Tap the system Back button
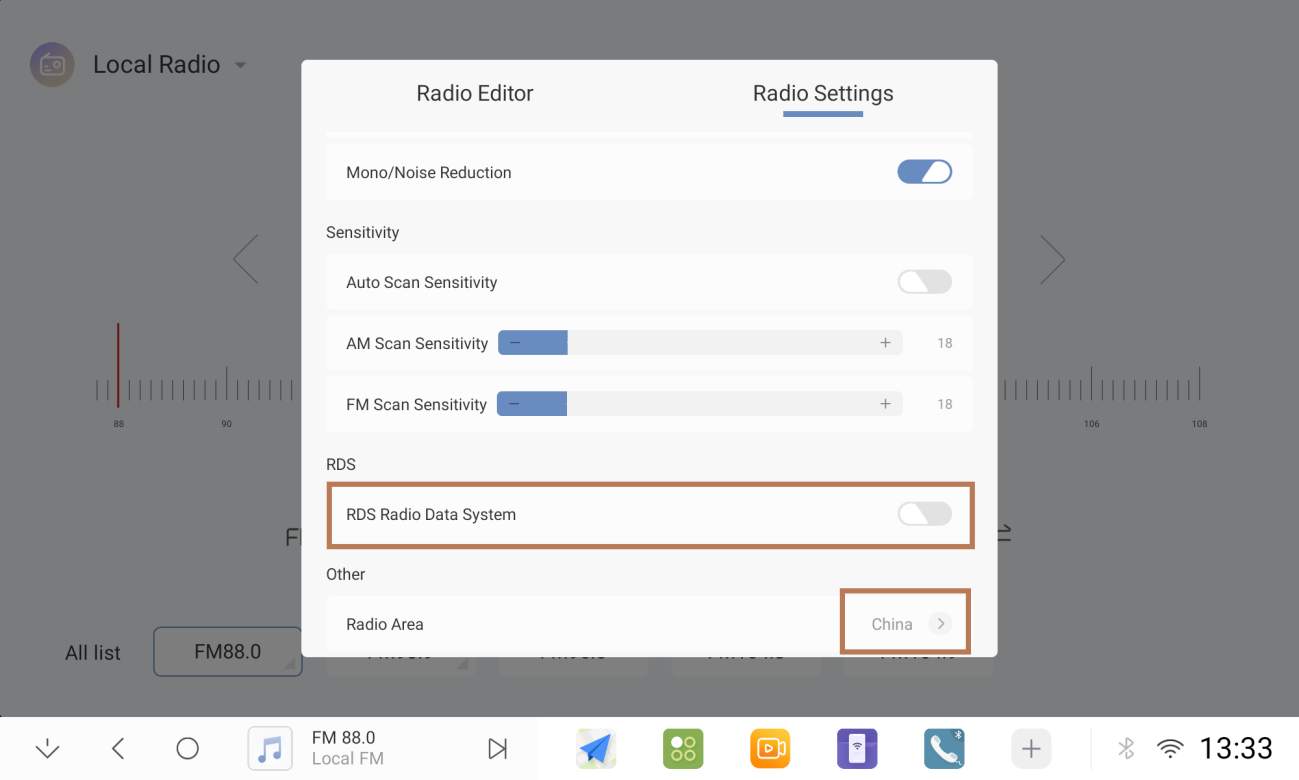This screenshot has height=780, width=1299. click(118, 748)
